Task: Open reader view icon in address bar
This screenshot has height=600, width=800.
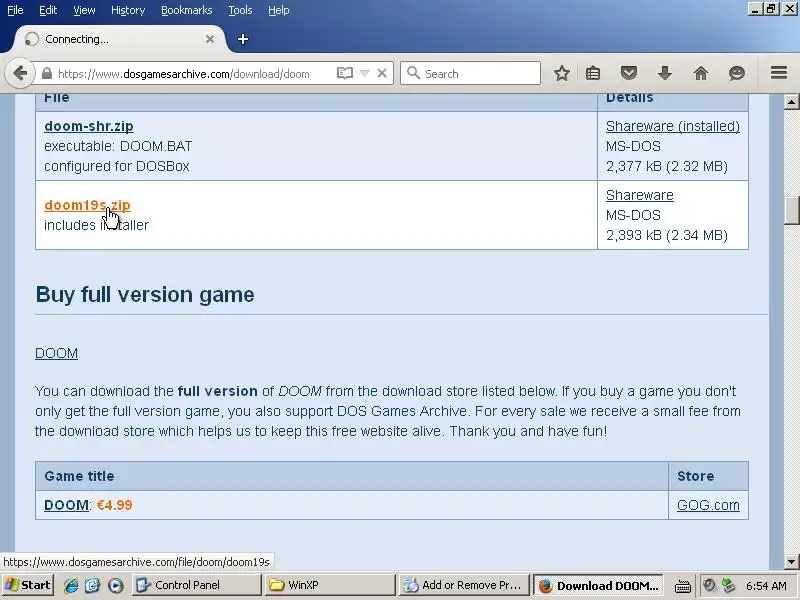Action: click(345, 73)
